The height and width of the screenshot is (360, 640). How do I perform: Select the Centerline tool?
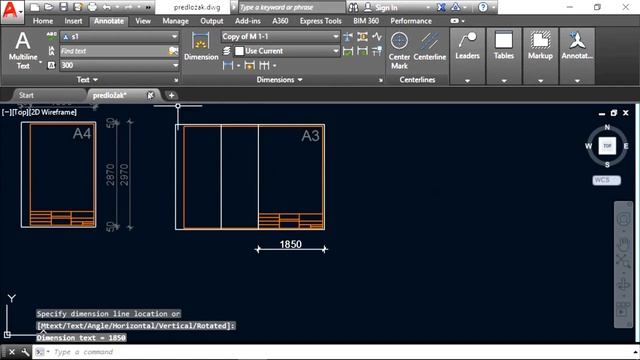click(429, 47)
